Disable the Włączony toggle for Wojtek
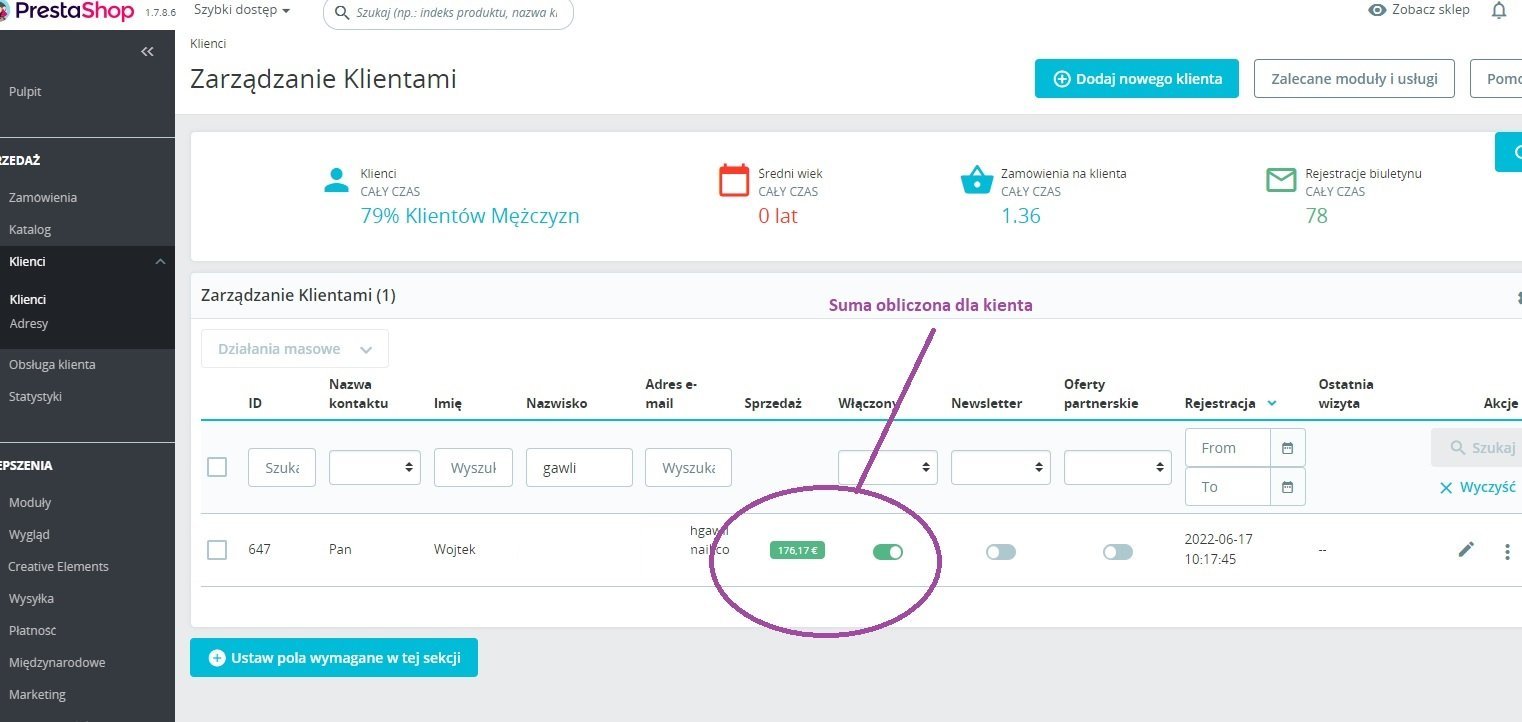 (x=888, y=552)
